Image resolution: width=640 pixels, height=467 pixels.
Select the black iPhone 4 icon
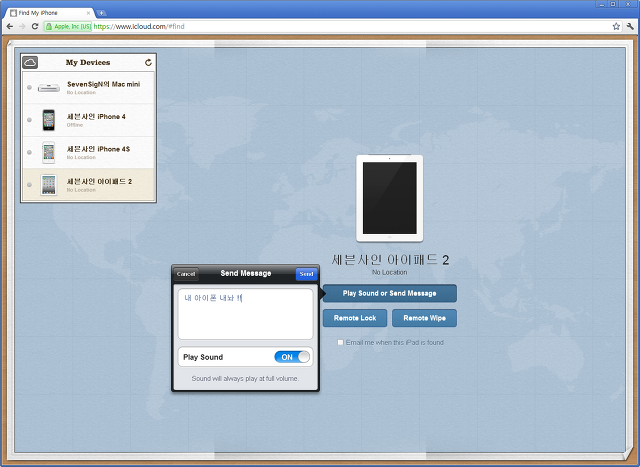click(x=49, y=120)
